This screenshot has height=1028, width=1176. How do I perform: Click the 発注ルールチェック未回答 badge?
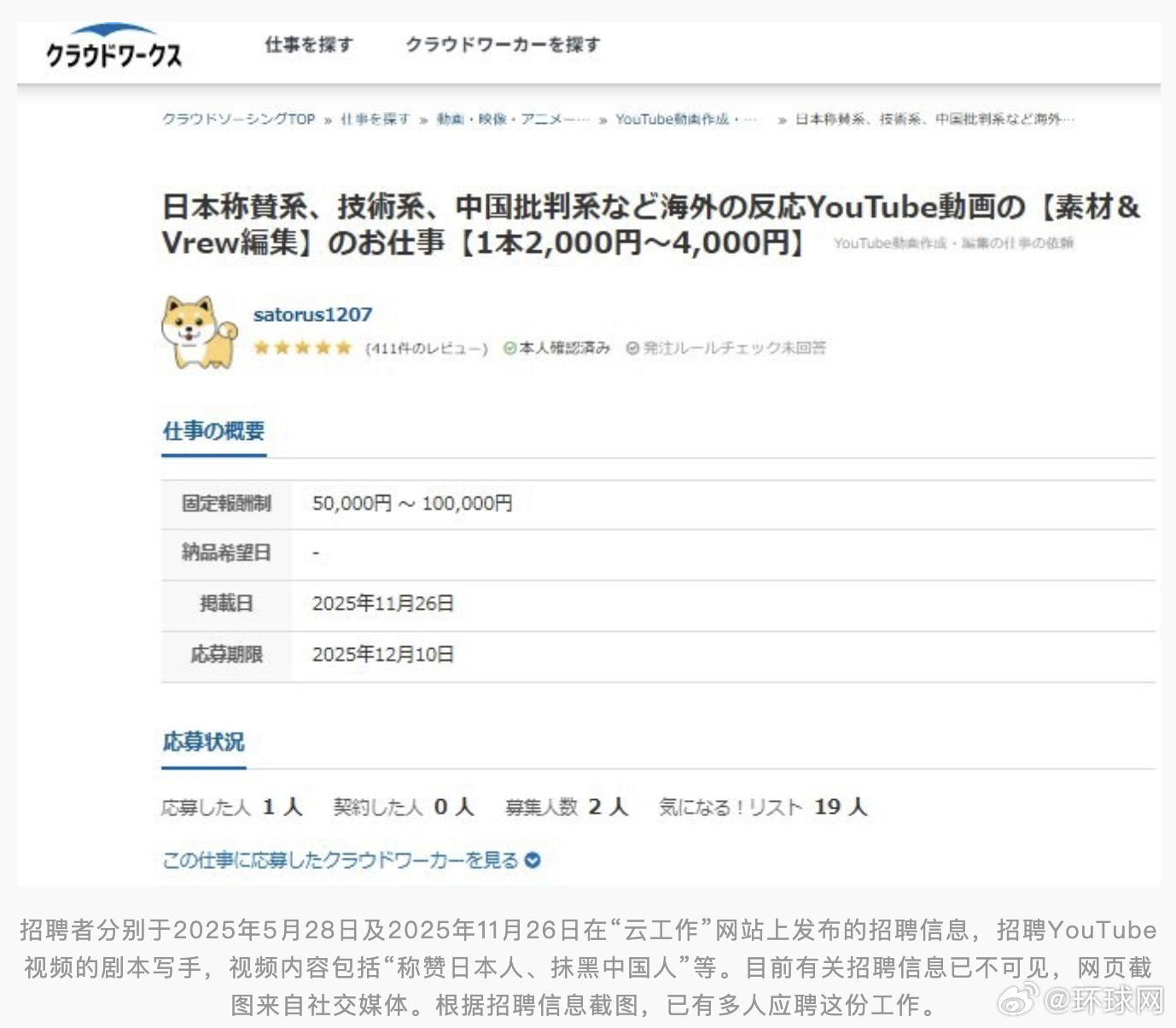(x=726, y=348)
